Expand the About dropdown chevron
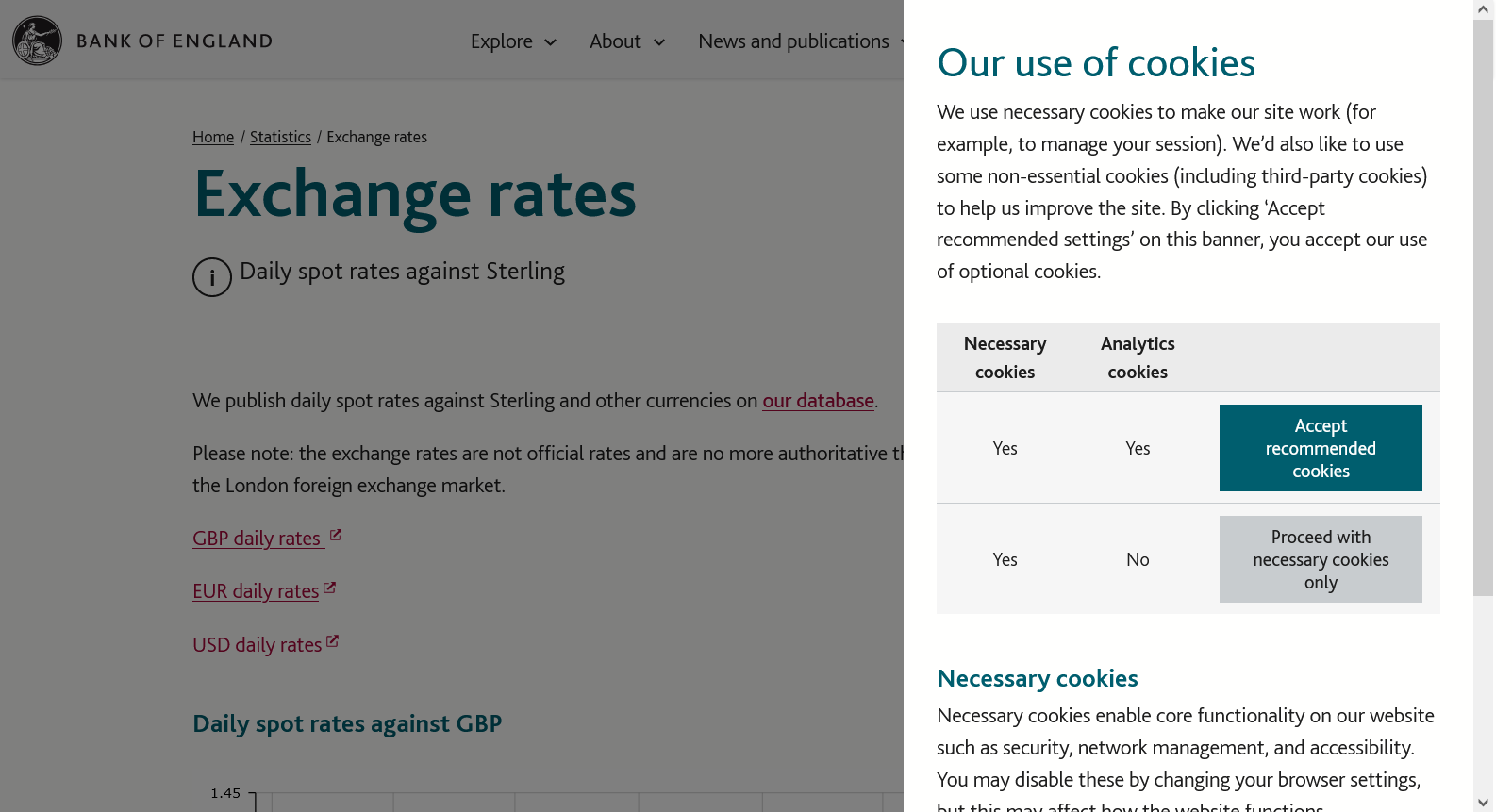Viewport: 1512px width, 812px height. (x=659, y=42)
